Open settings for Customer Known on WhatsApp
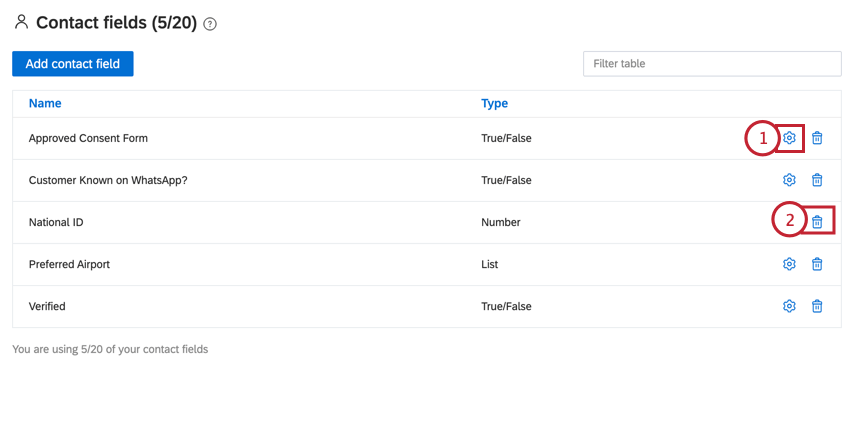Image resolution: width=850 pixels, height=425 pixels. coord(789,180)
